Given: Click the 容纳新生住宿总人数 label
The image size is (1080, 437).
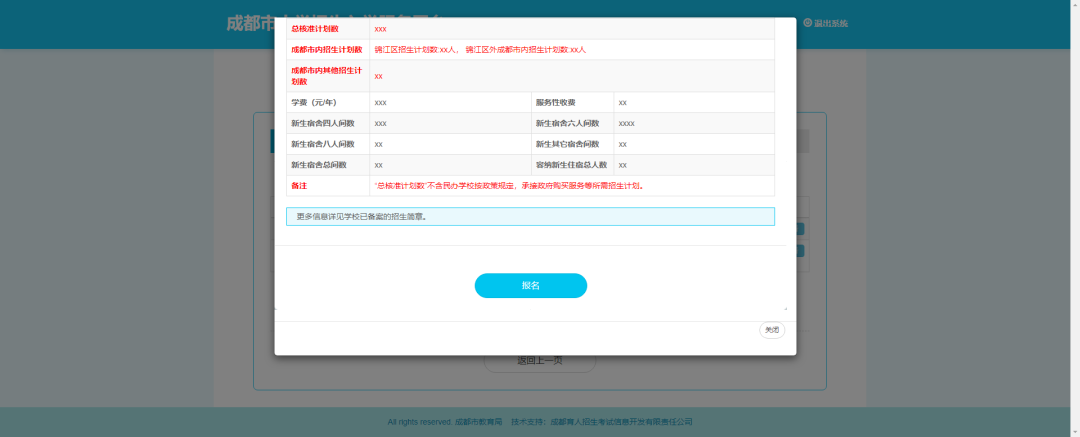Looking at the screenshot, I should (571, 165).
